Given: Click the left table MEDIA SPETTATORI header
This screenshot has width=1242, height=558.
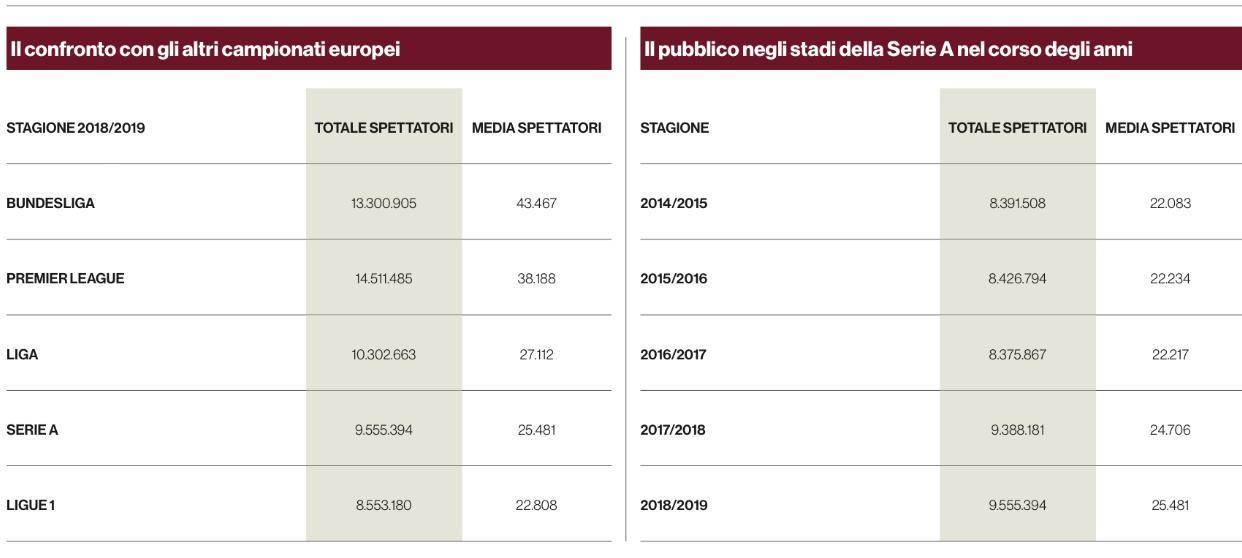Looking at the screenshot, I should [x=536, y=128].
